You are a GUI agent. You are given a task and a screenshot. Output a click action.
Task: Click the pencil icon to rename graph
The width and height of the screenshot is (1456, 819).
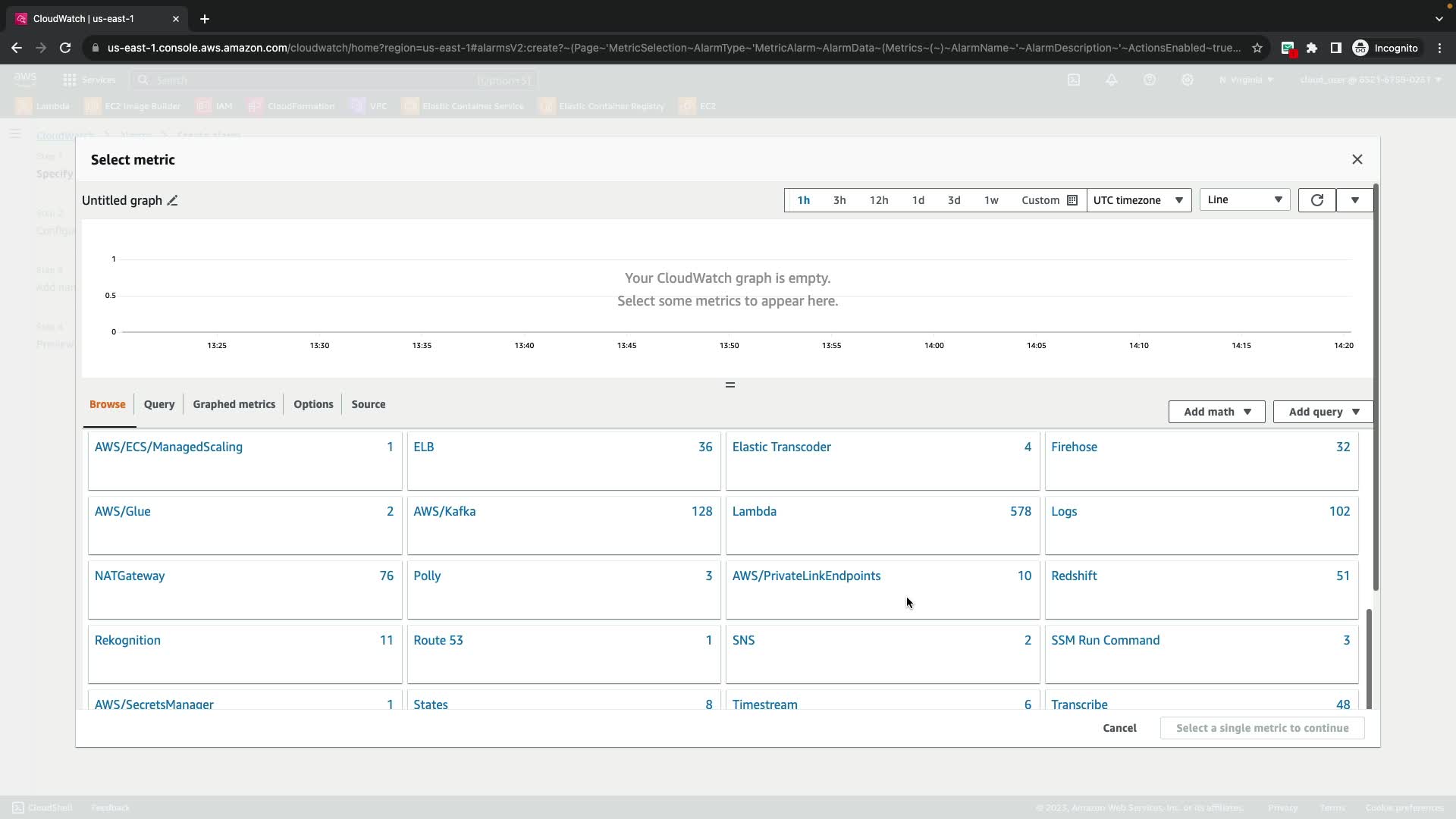(x=173, y=201)
